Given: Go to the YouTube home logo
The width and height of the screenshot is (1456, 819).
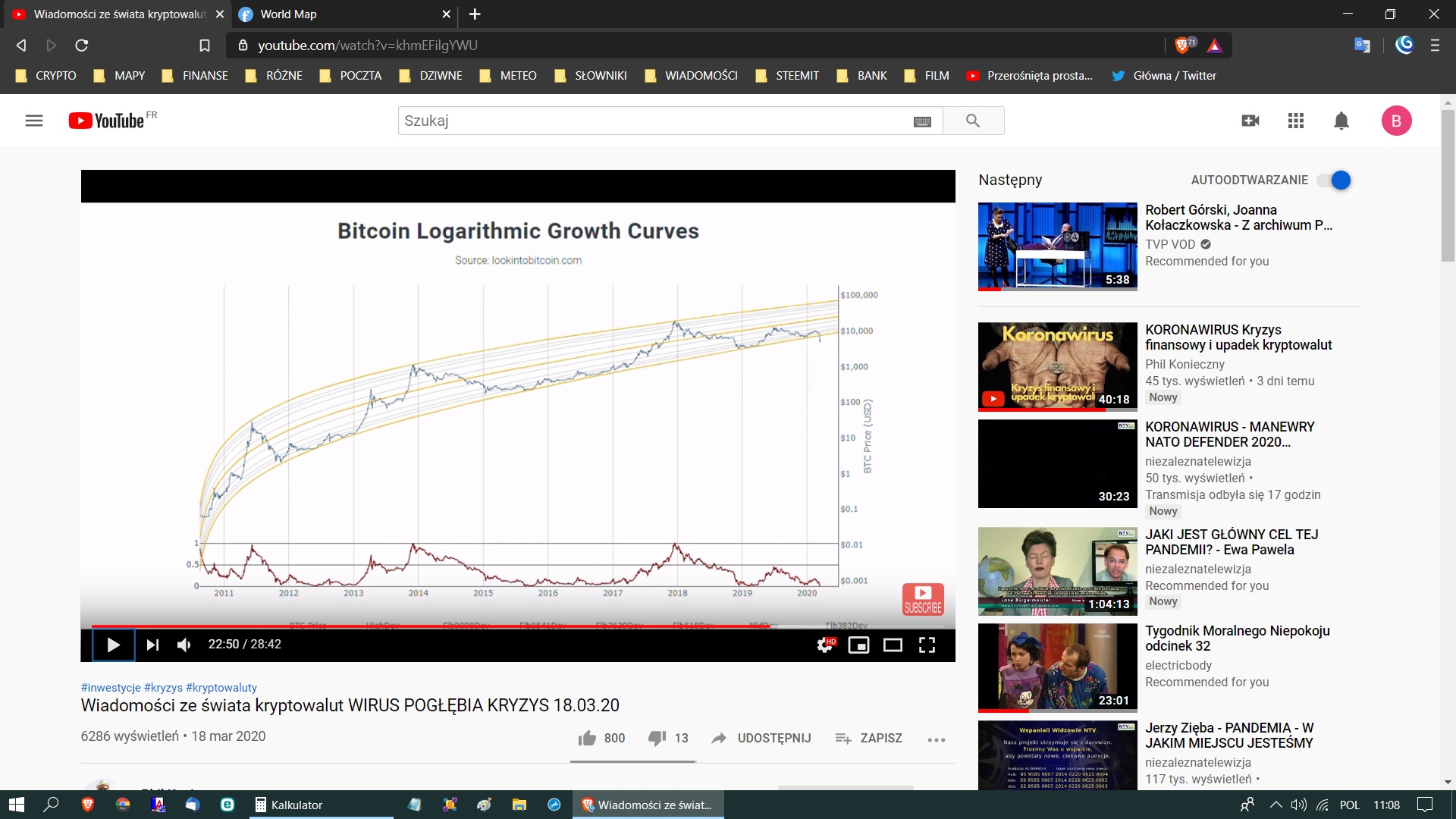Looking at the screenshot, I should (x=107, y=121).
